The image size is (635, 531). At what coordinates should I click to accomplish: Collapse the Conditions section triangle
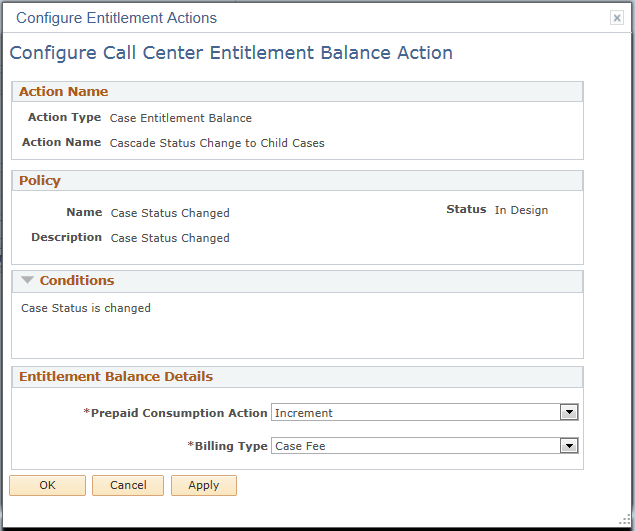pyautogui.click(x=27, y=280)
